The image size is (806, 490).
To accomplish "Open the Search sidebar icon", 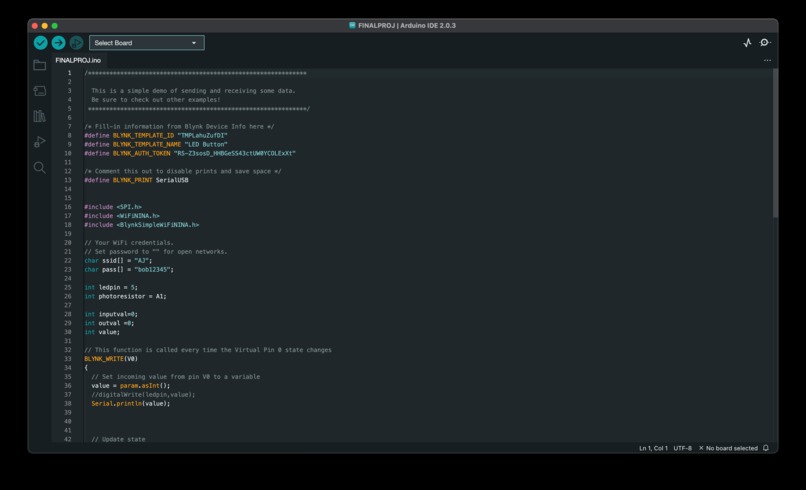I will pyautogui.click(x=40, y=168).
